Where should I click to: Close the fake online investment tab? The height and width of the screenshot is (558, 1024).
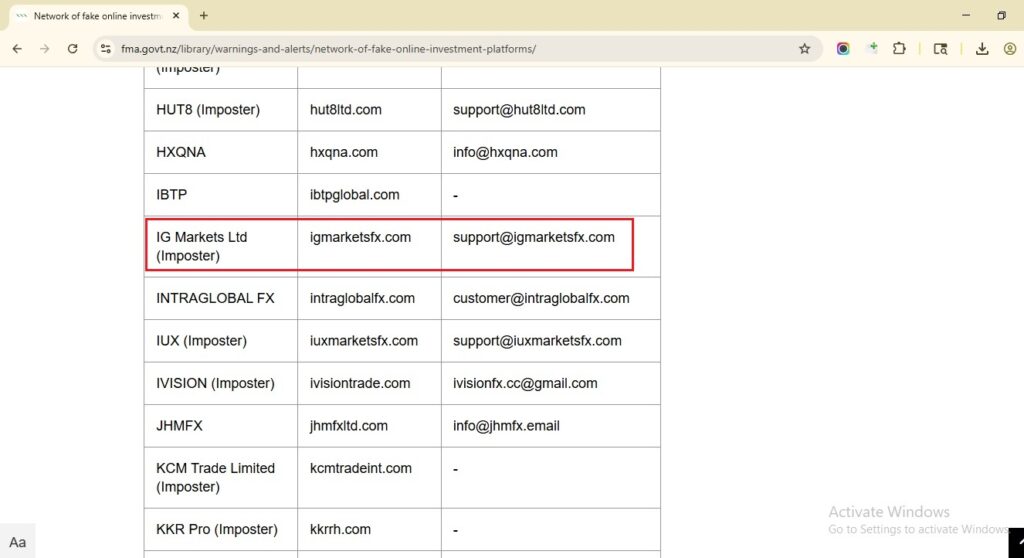pos(176,16)
